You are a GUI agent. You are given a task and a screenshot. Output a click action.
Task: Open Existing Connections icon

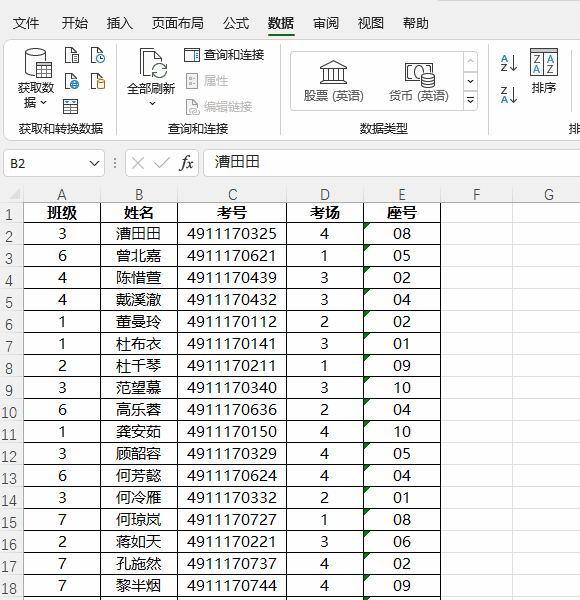click(98, 81)
